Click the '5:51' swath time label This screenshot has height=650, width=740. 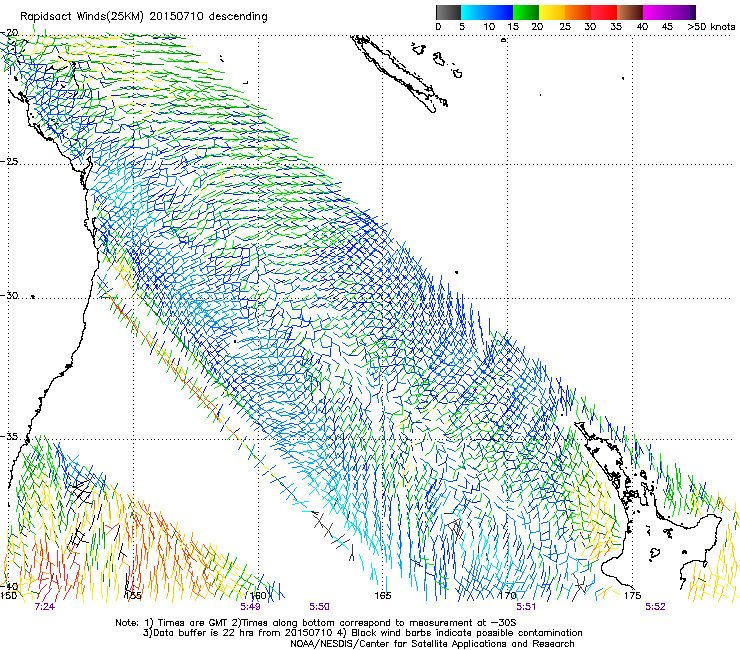[526, 607]
